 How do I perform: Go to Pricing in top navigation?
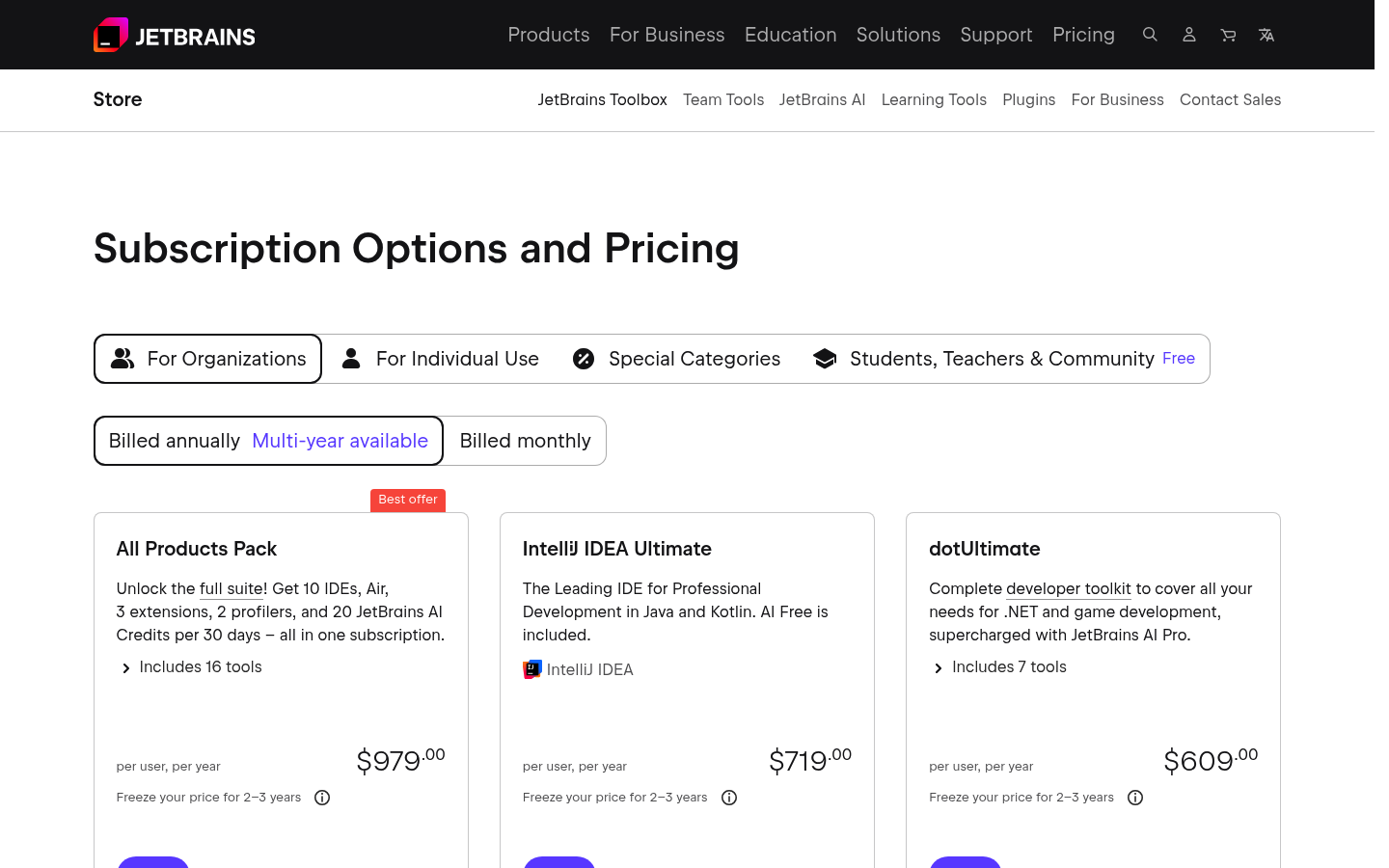pos(1084,35)
